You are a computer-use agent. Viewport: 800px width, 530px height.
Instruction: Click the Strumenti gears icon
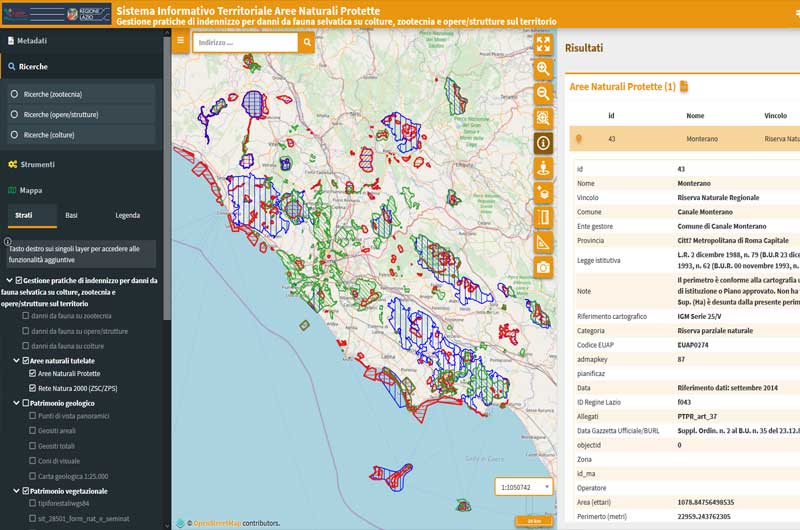click(13, 164)
